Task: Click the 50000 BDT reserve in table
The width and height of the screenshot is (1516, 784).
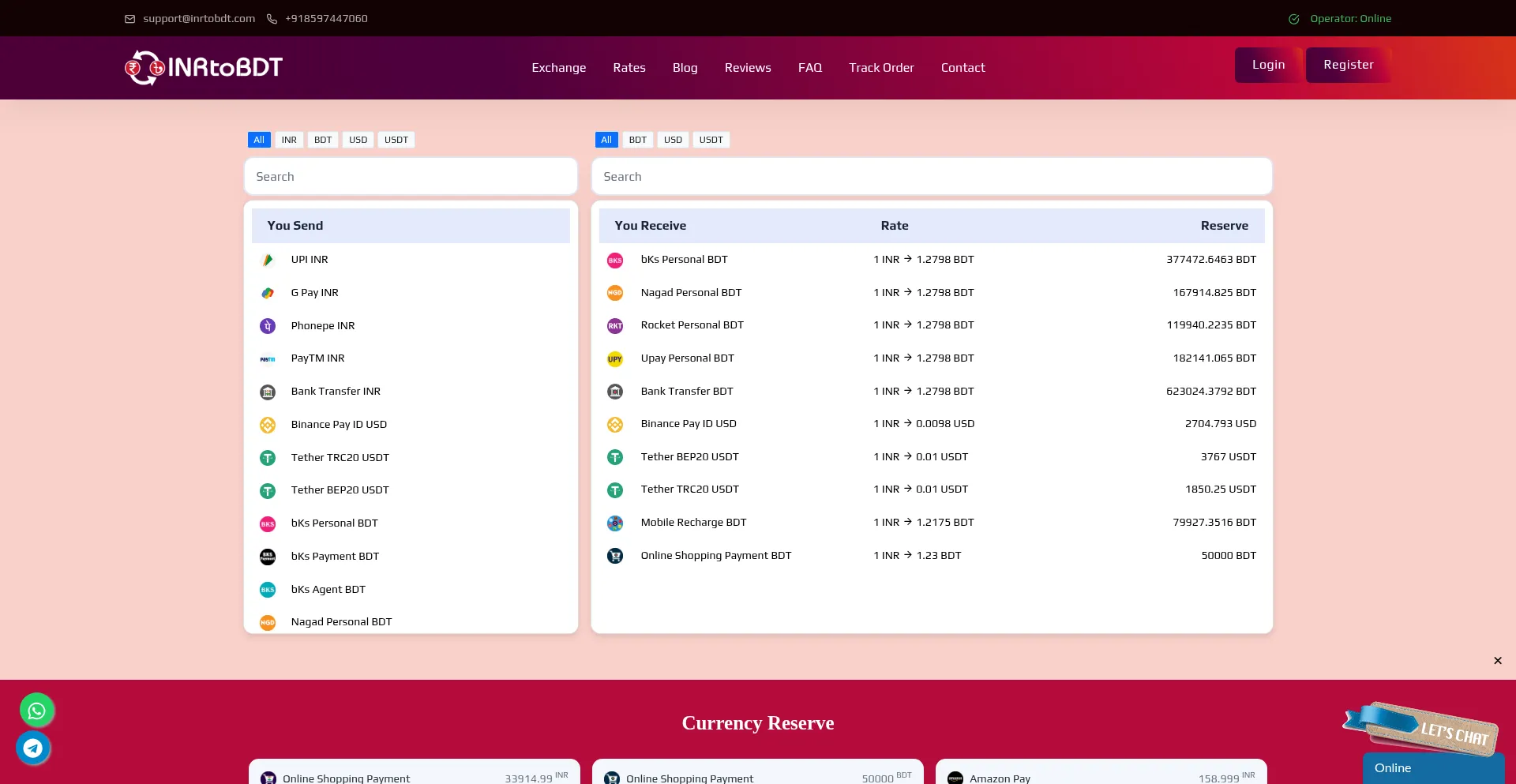Action: click(x=1229, y=556)
